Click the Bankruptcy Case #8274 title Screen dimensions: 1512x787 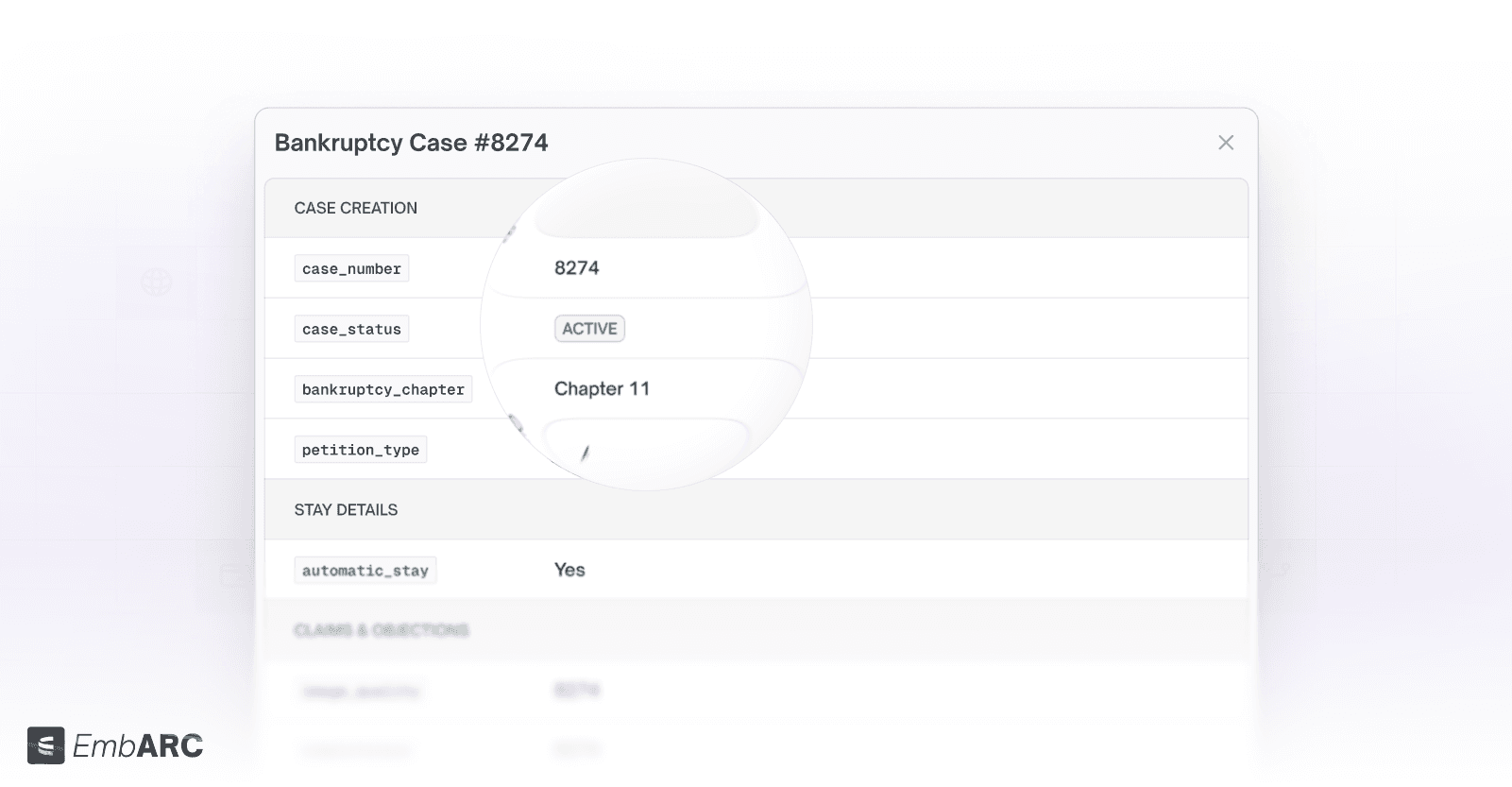411,143
